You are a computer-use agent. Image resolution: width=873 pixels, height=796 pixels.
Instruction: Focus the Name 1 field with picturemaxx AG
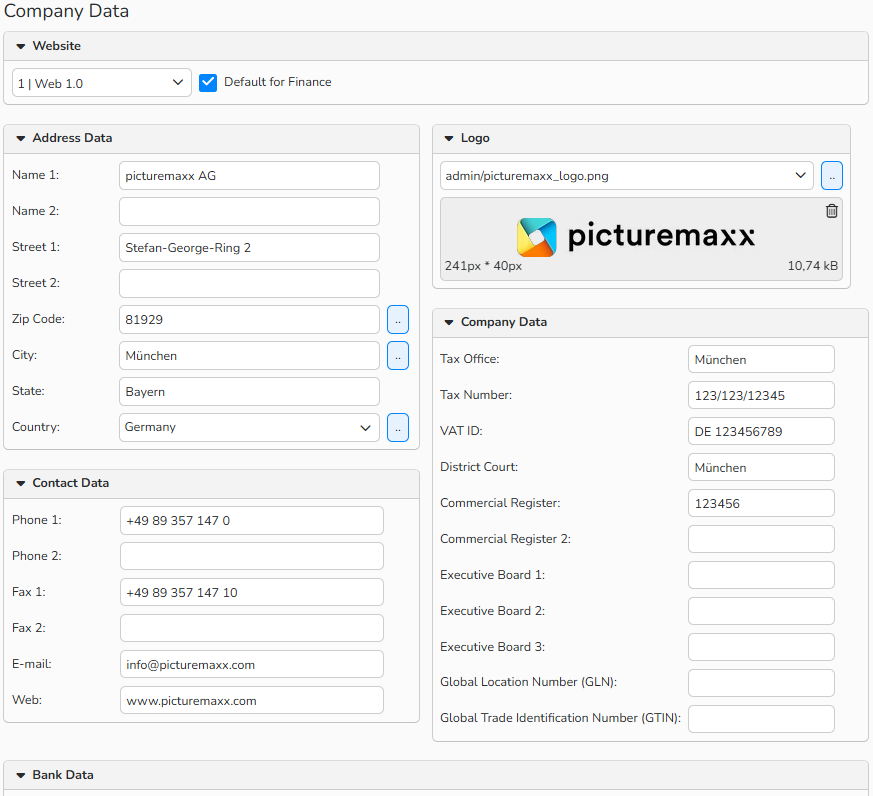(x=249, y=176)
